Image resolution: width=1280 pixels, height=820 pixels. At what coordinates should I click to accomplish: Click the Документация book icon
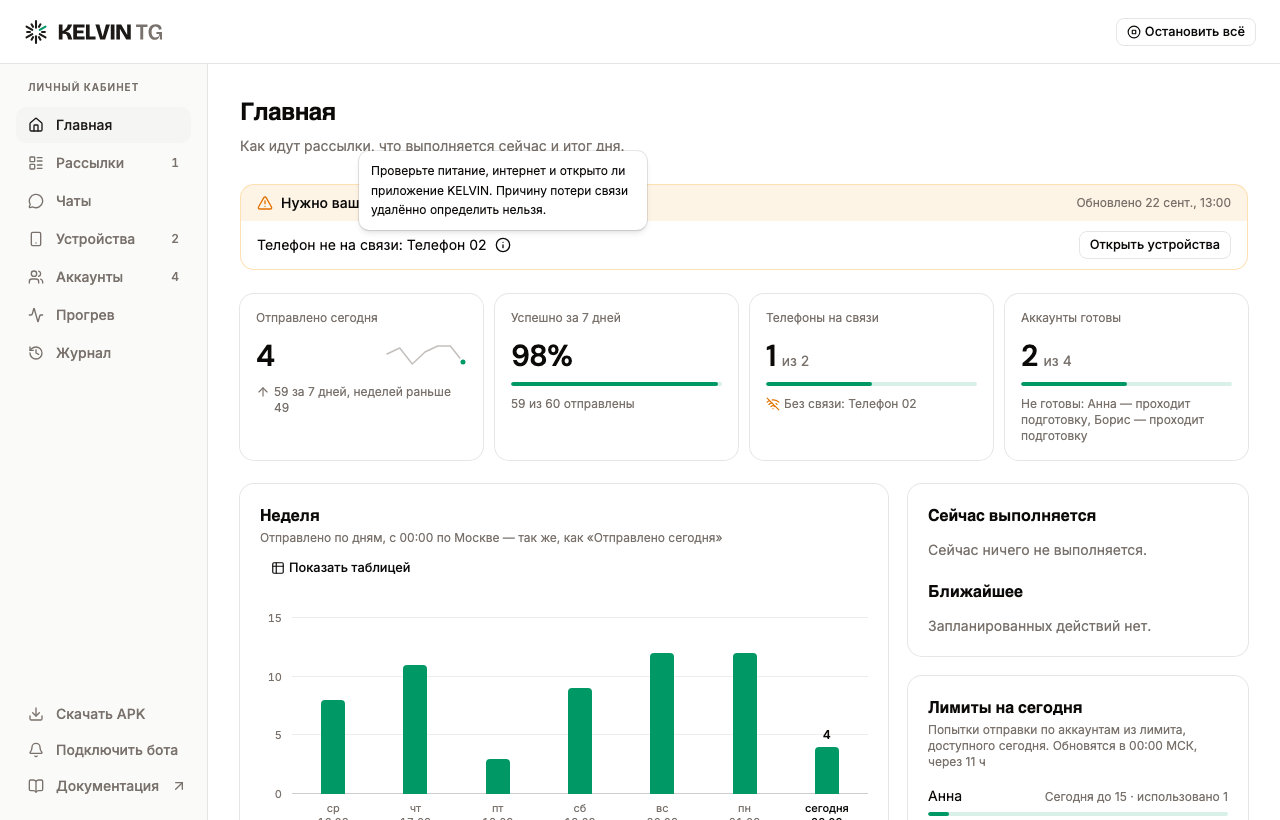[x=36, y=786]
